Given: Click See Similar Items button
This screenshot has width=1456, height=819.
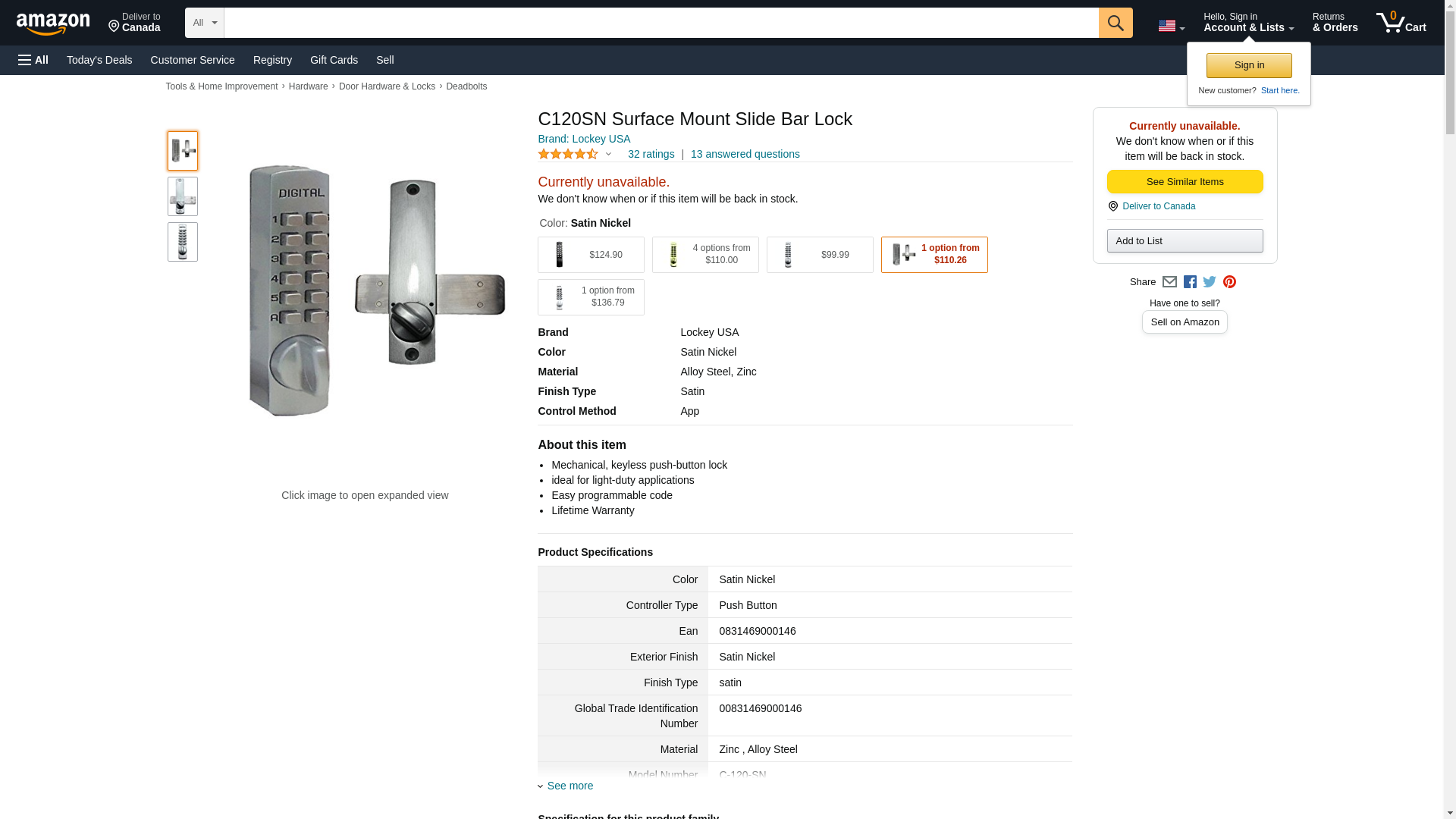Looking at the screenshot, I should (1185, 182).
